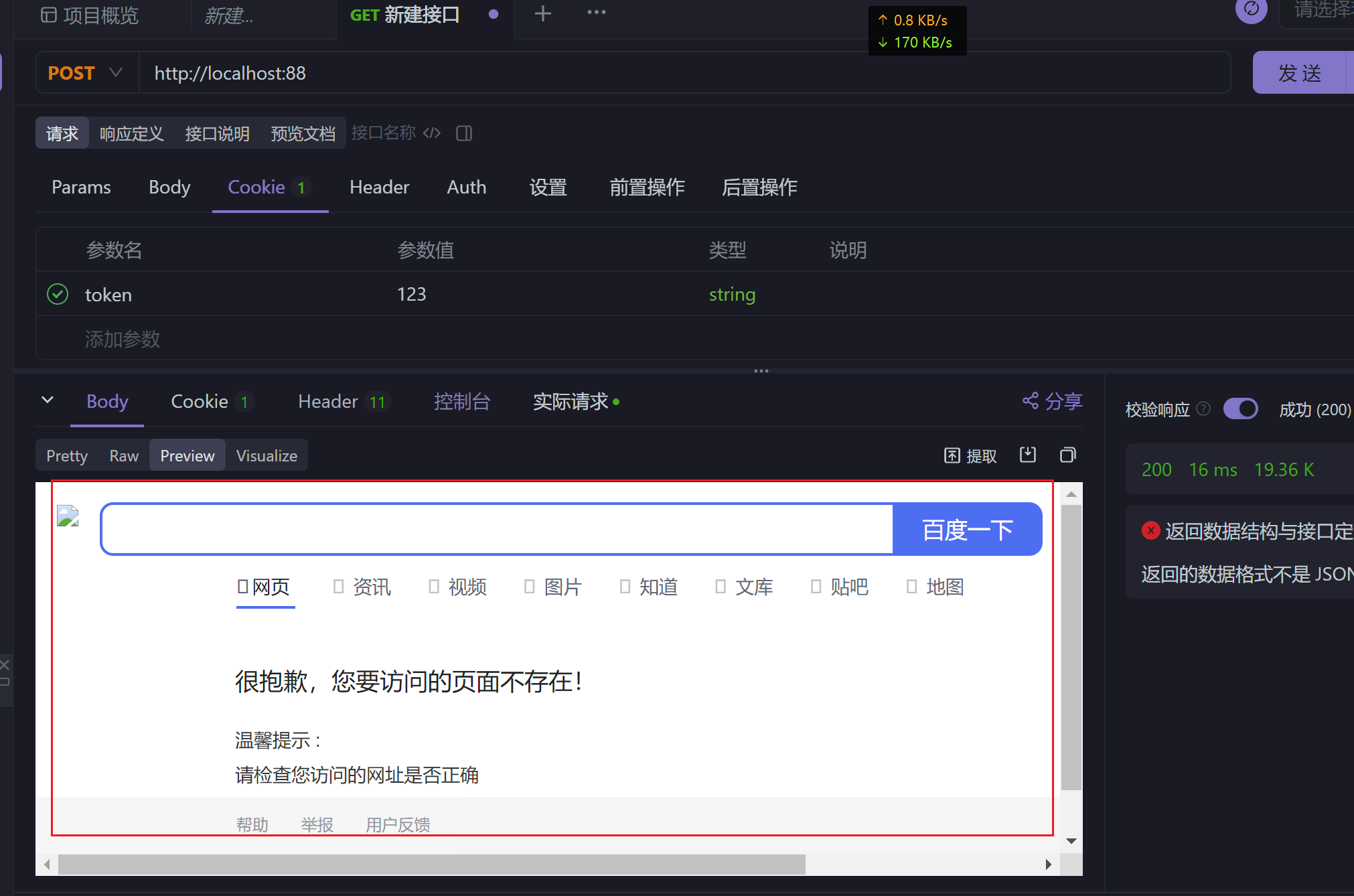The image size is (1354, 896).
Task: Switch response view to Visualize
Action: tap(267, 455)
